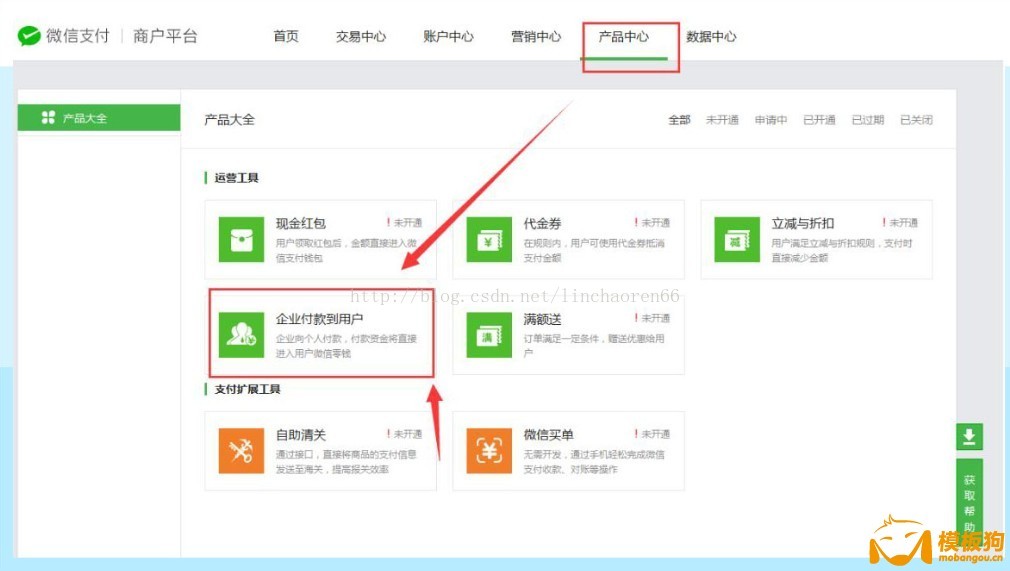Filter products by 已开通

click(819, 120)
